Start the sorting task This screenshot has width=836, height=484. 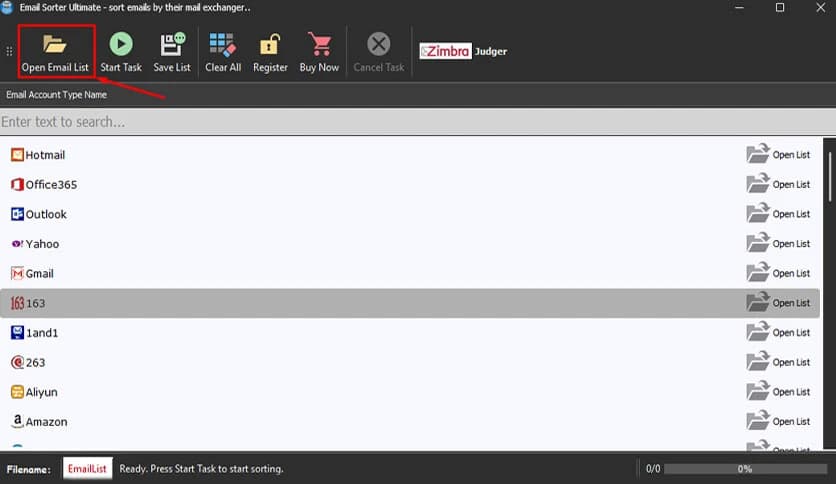tap(121, 53)
